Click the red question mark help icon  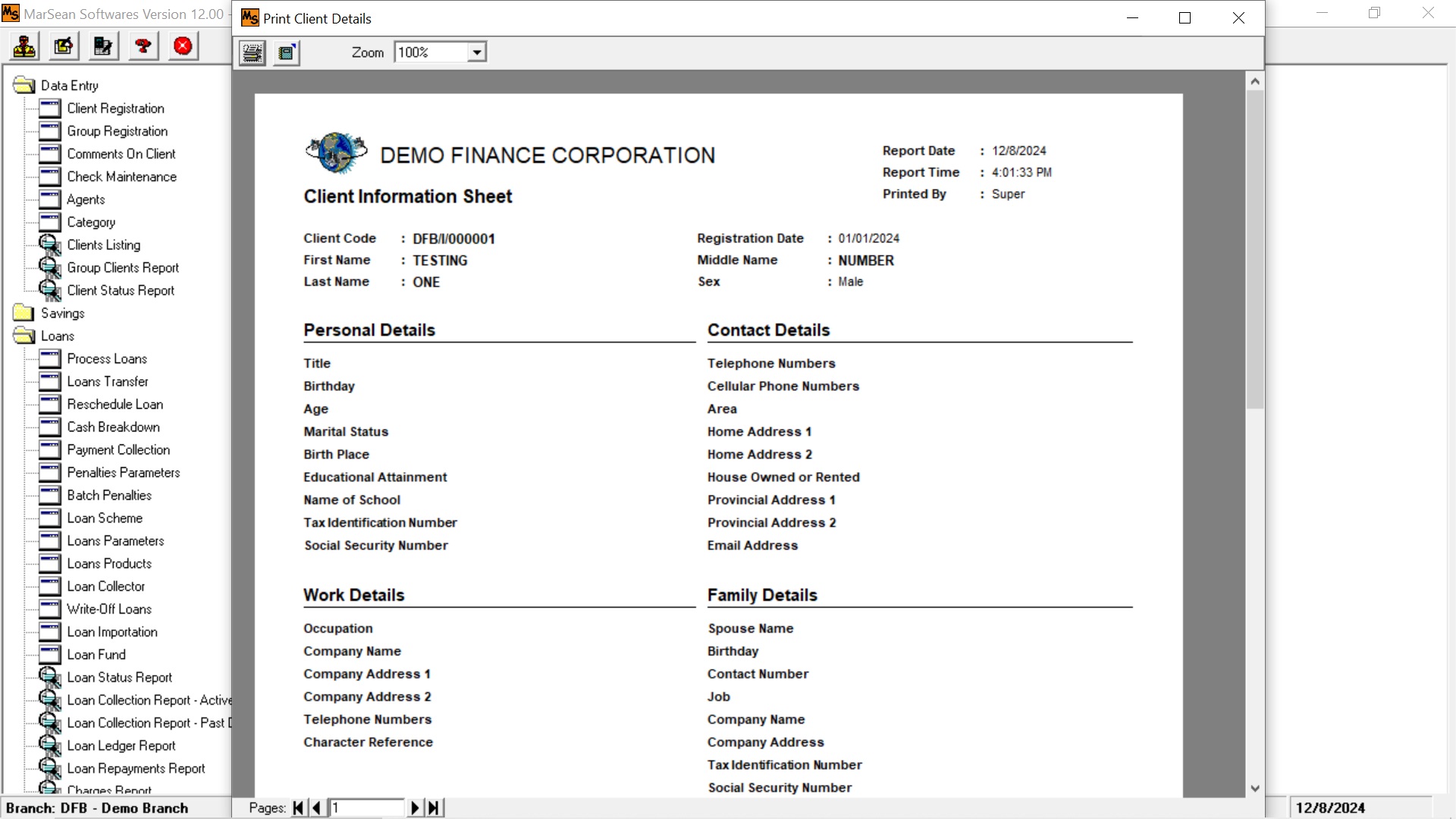143,47
